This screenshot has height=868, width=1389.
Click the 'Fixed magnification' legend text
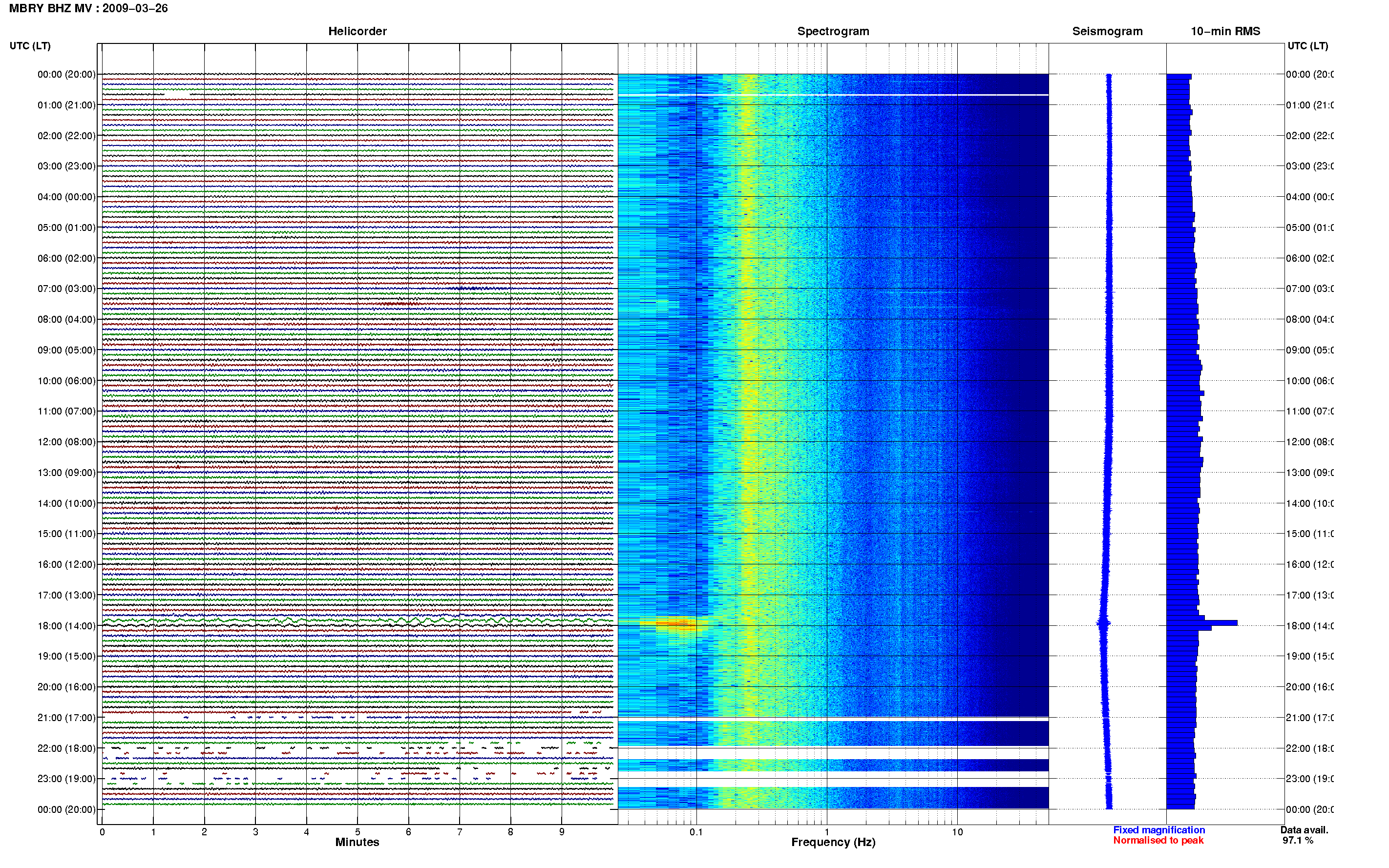[1159, 830]
